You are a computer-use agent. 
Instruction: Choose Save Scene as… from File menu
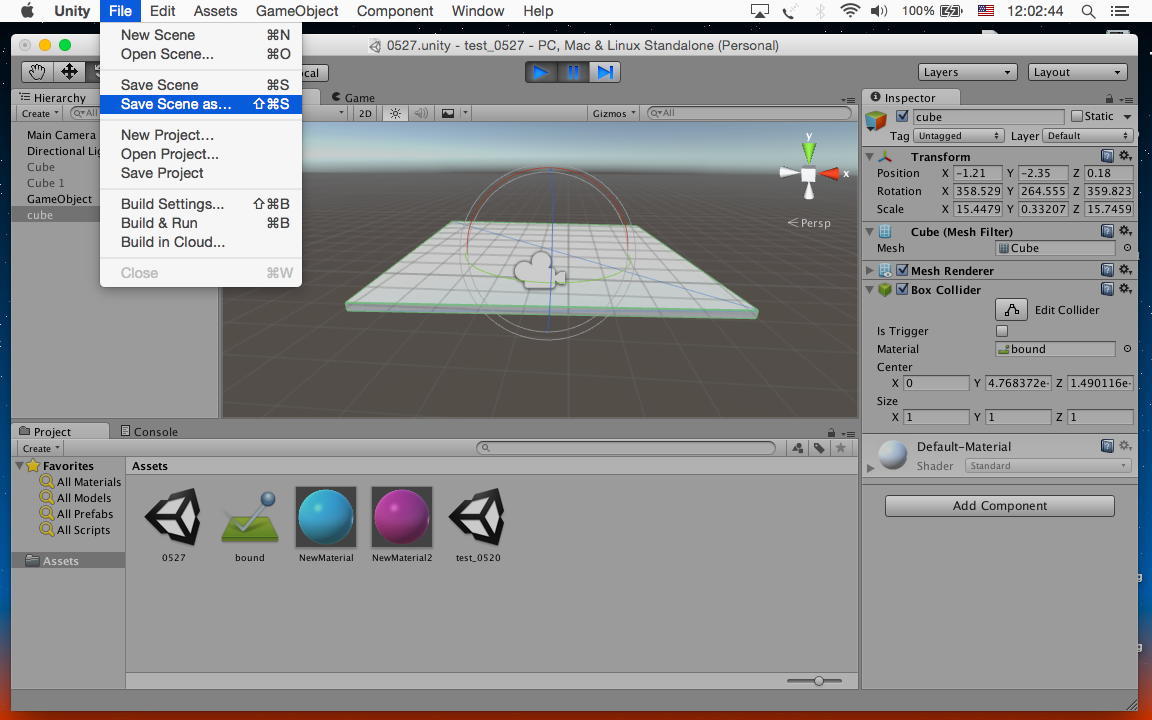coord(176,104)
